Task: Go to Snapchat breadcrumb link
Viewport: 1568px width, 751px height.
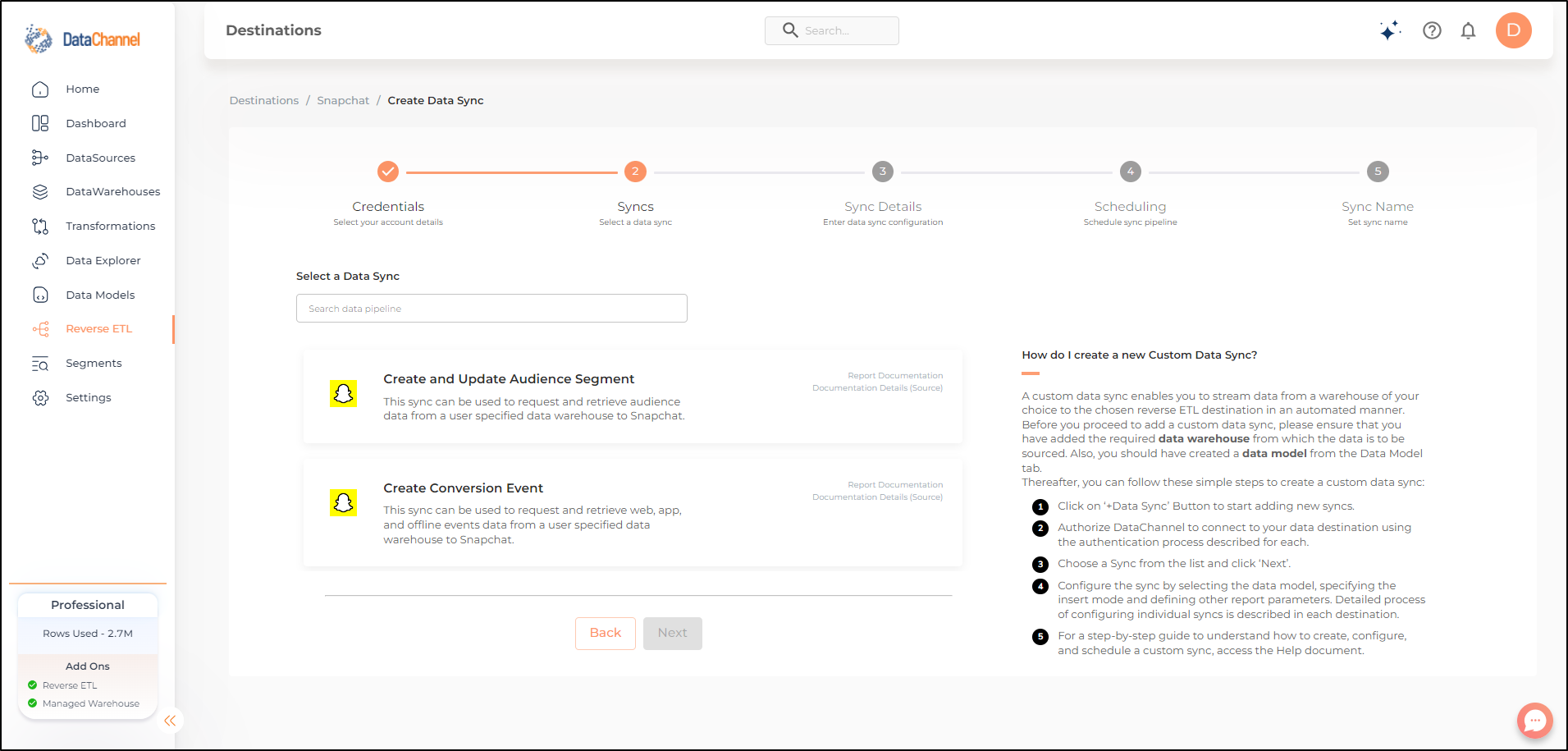Action: click(343, 100)
